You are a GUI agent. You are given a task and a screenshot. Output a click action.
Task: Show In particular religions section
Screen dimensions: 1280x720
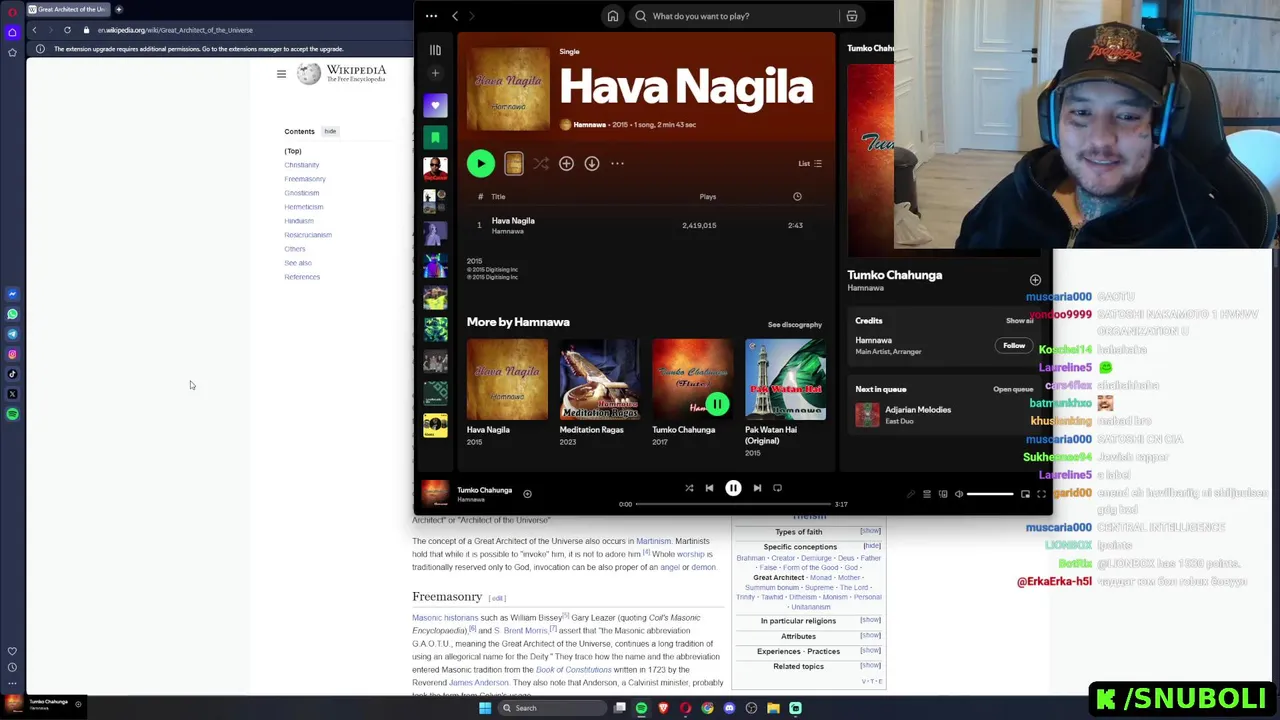(x=870, y=620)
